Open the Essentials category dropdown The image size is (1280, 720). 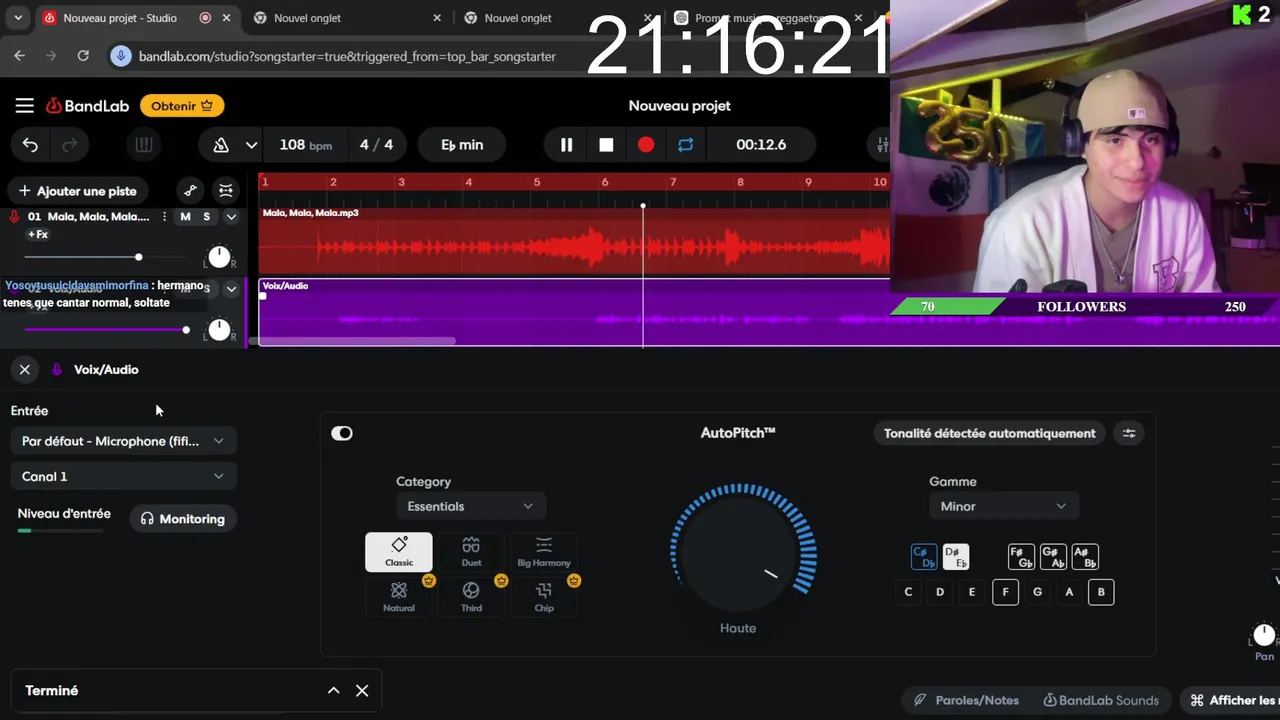pos(470,506)
